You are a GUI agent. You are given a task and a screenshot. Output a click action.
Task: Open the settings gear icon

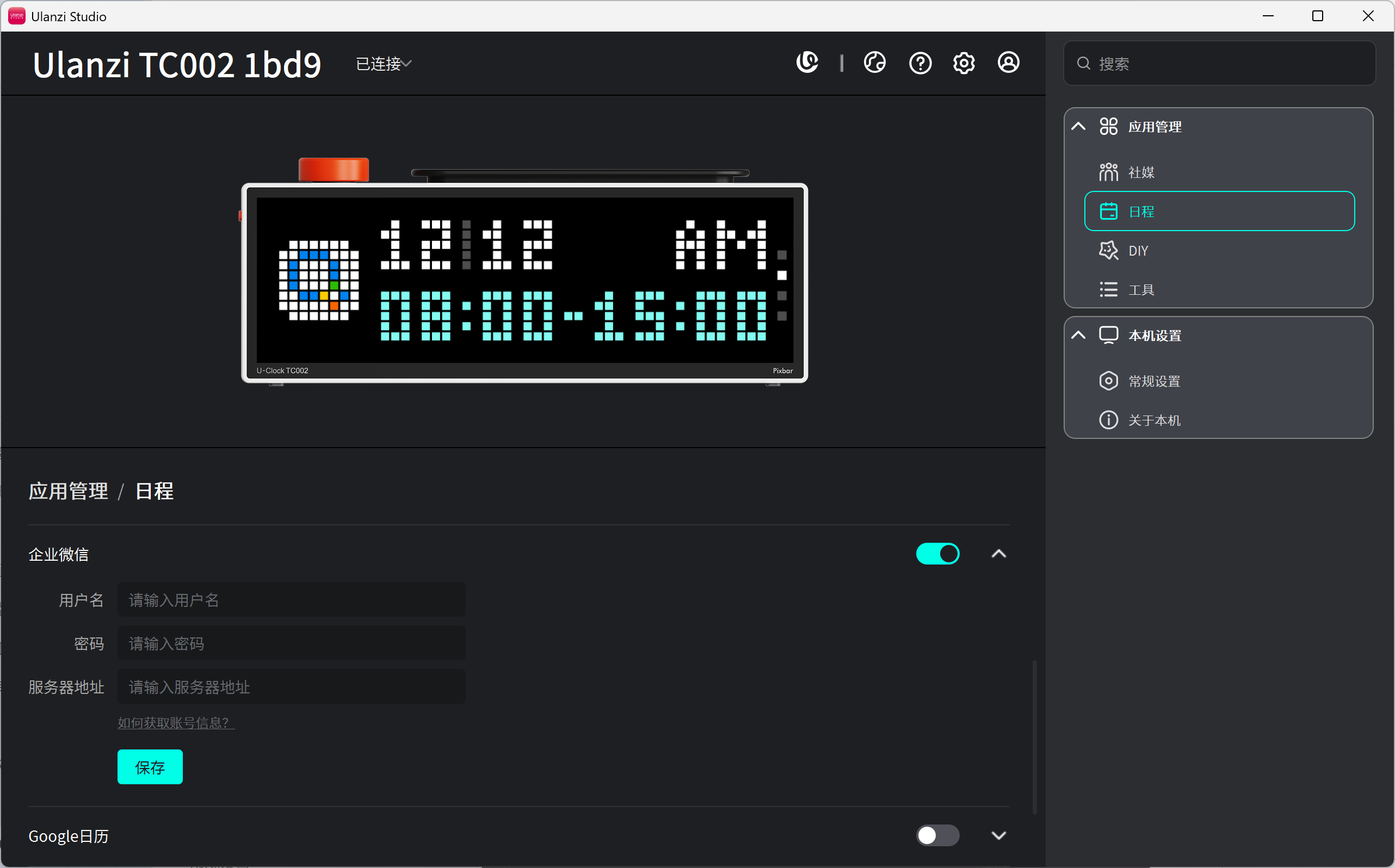(x=964, y=63)
